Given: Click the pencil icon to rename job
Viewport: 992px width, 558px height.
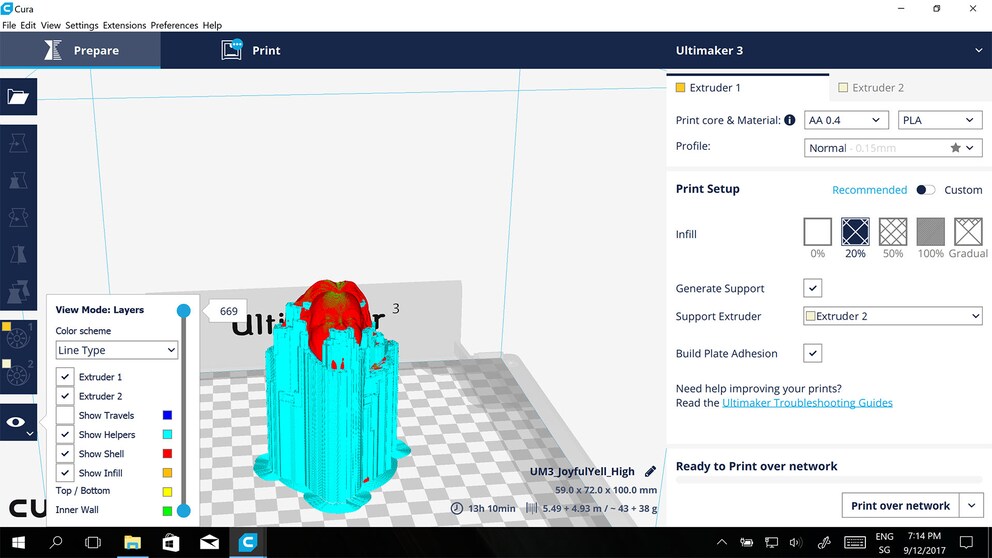Looking at the screenshot, I should coord(650,471).
